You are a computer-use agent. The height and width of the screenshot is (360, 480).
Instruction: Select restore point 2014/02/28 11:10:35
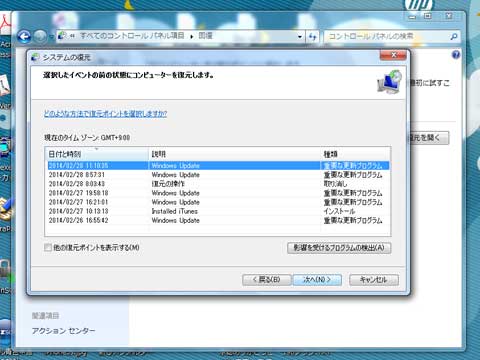click(218, 165)
